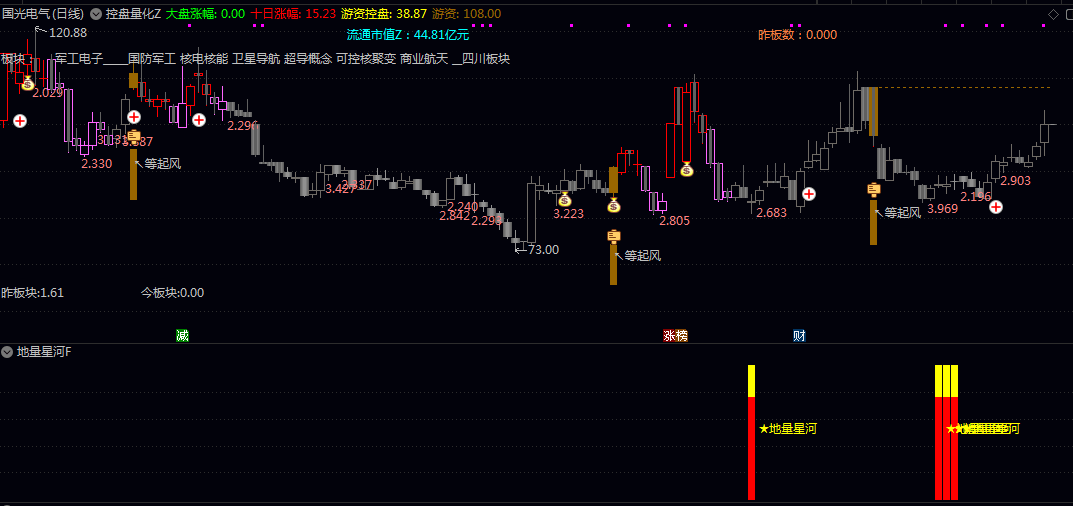Click the ★地量星河 signal label text

[788, 429]
